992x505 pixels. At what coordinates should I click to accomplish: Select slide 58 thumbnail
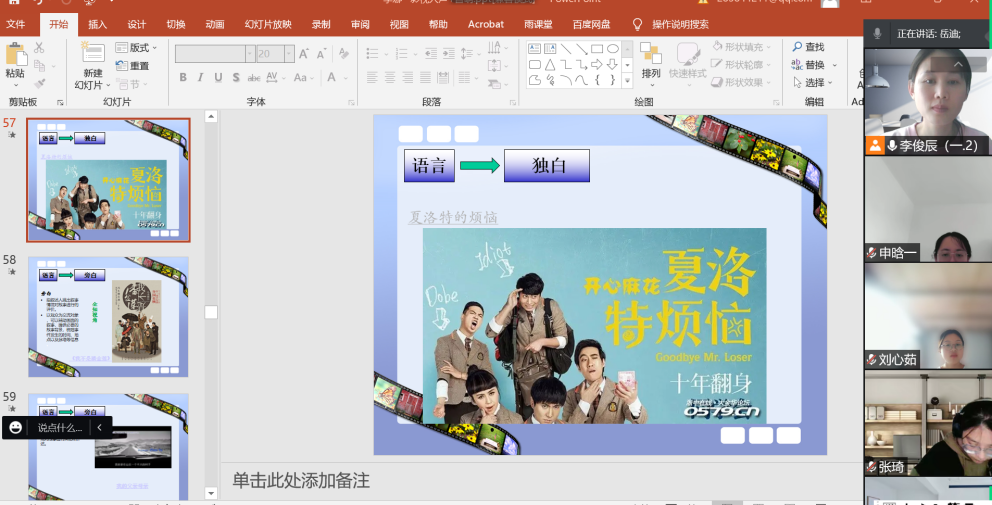(x=108, y=317)
